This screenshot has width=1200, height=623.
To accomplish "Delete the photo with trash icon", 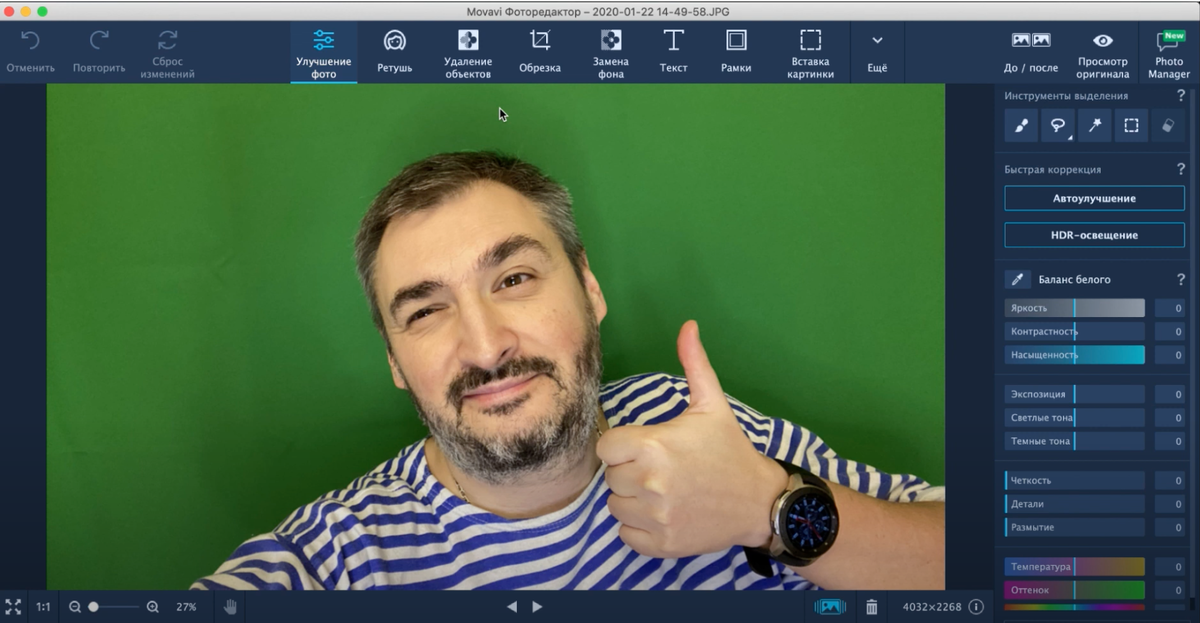I will click(x=872, y=607).
